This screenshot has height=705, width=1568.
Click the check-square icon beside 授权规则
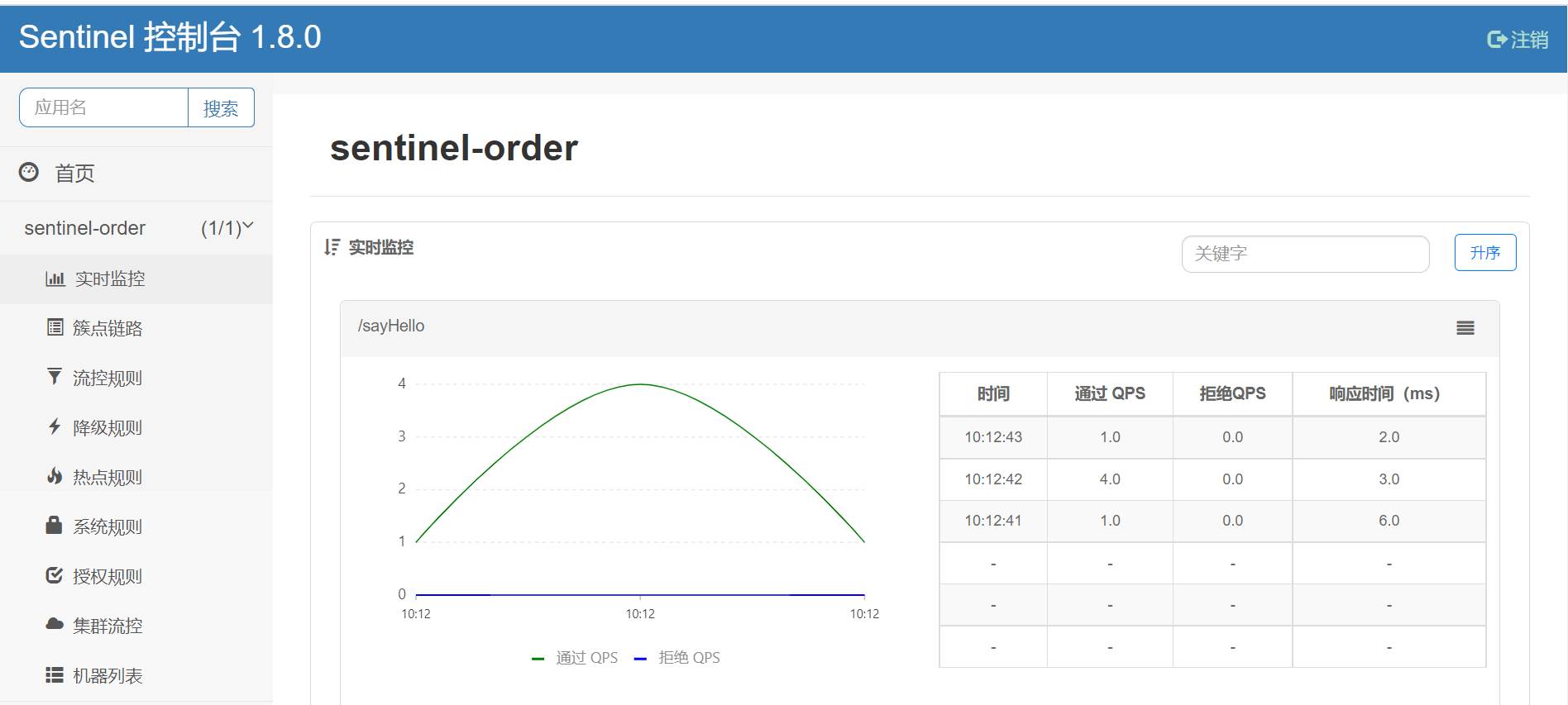pos(55,575)
